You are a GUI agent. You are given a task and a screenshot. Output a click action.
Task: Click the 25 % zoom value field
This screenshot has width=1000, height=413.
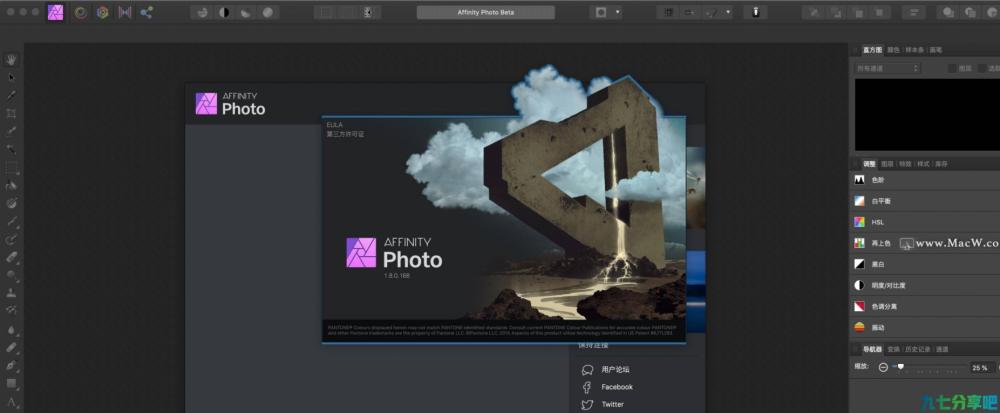(x=980, y=368)
